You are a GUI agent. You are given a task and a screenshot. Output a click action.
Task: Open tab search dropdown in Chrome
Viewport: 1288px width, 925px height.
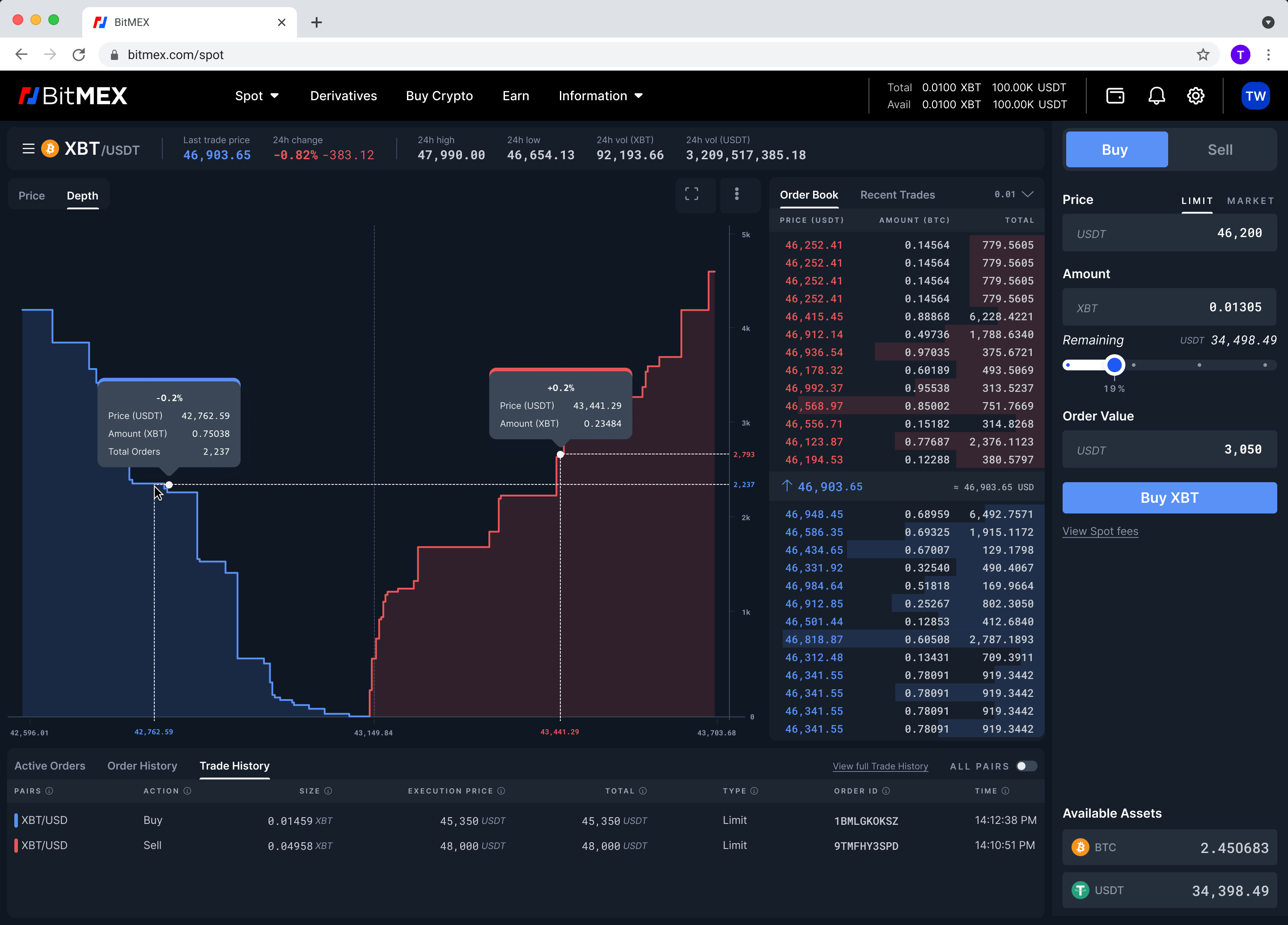coord(1267,22)
